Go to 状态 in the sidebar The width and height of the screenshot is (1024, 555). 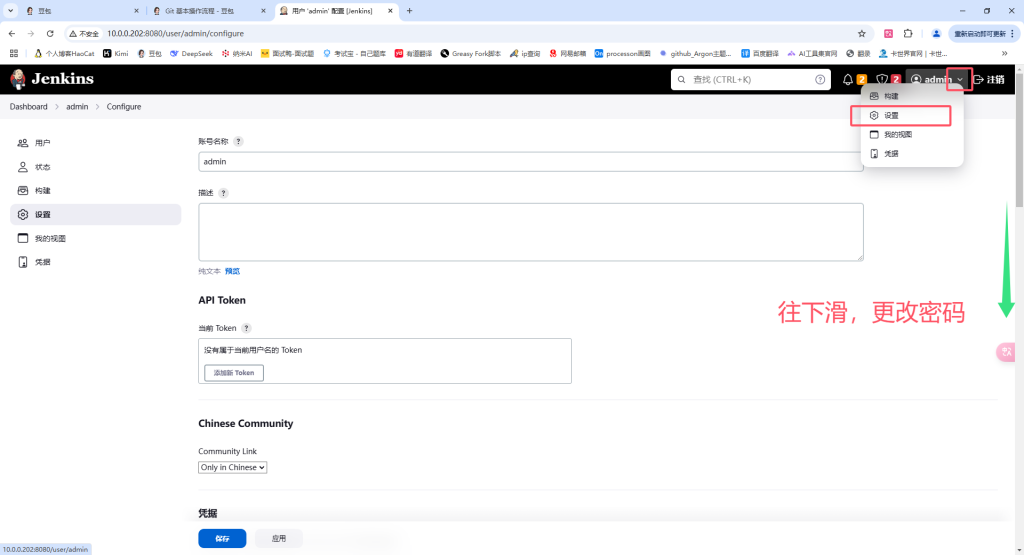42,167
